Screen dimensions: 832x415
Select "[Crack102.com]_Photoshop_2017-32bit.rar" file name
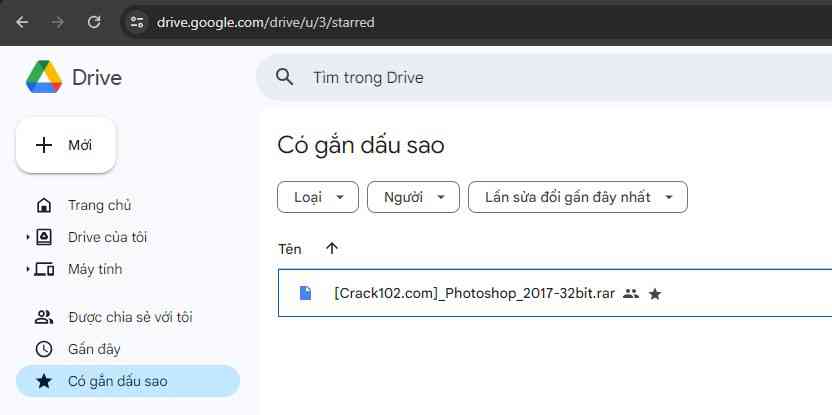[x=474, y=293]
